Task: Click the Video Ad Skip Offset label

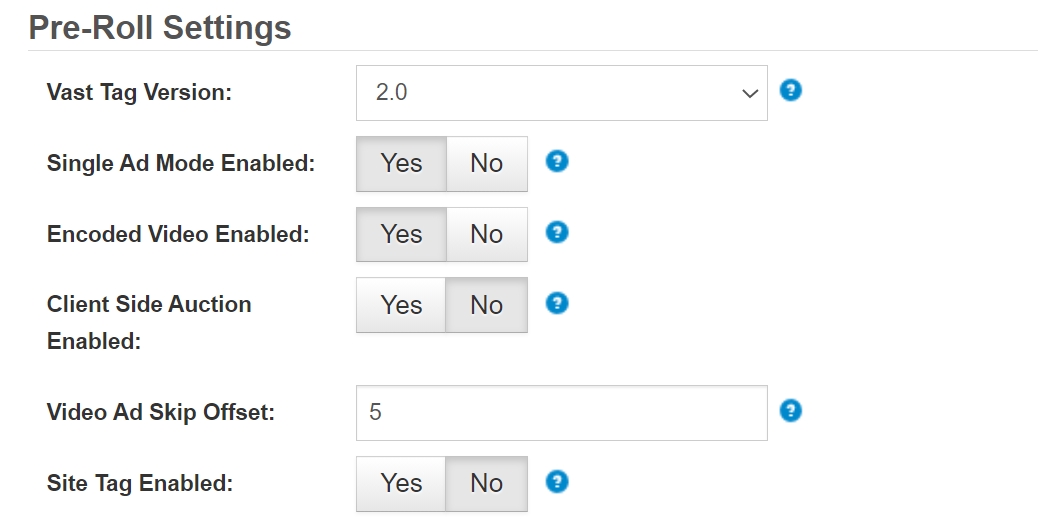Action: (x=160, y=412)
